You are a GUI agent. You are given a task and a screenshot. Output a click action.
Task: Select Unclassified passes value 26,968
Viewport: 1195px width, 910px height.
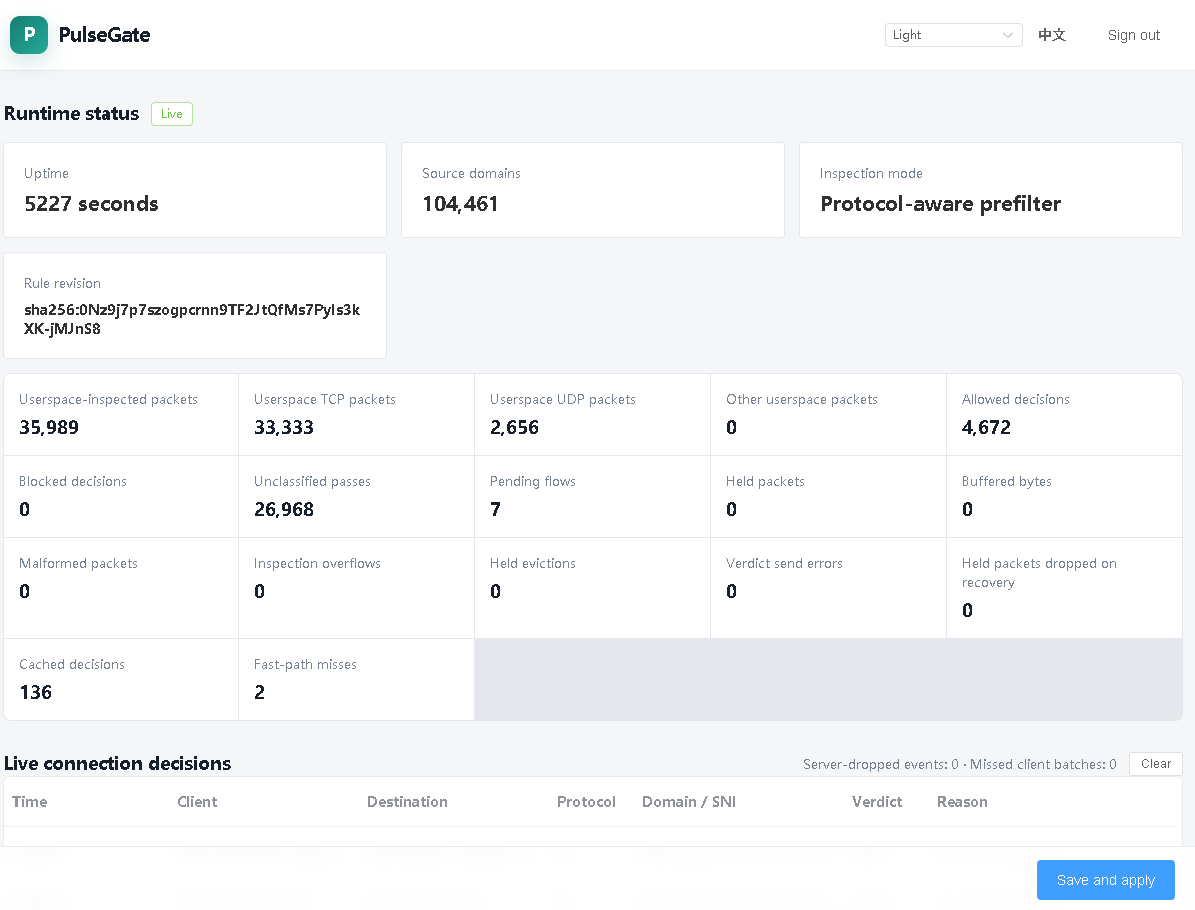(284, 509)
